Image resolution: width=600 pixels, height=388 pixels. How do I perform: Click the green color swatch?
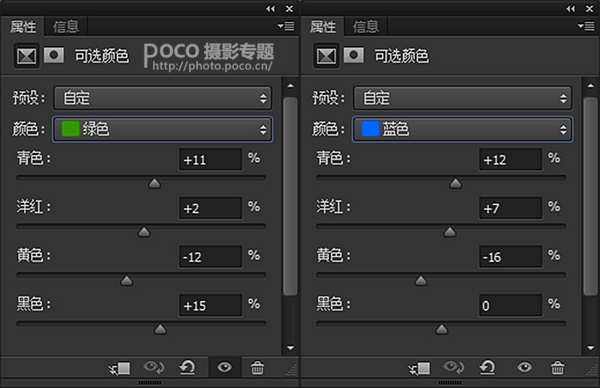coord(70,129)
